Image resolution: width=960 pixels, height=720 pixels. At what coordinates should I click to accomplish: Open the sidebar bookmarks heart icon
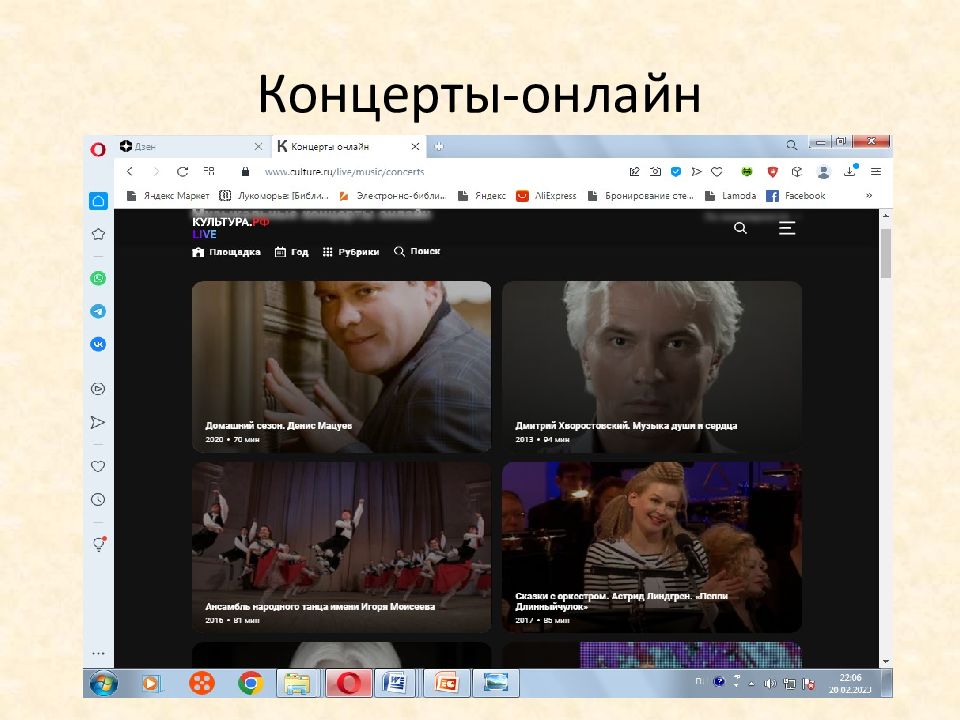click(x=98, y=466)
